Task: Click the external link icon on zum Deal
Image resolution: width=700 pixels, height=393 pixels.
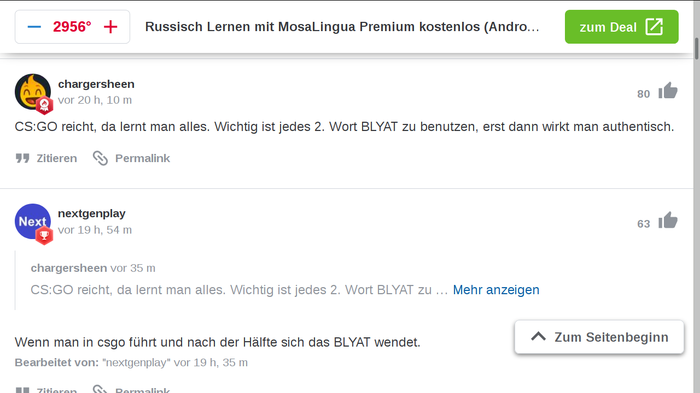Action: 654,27
